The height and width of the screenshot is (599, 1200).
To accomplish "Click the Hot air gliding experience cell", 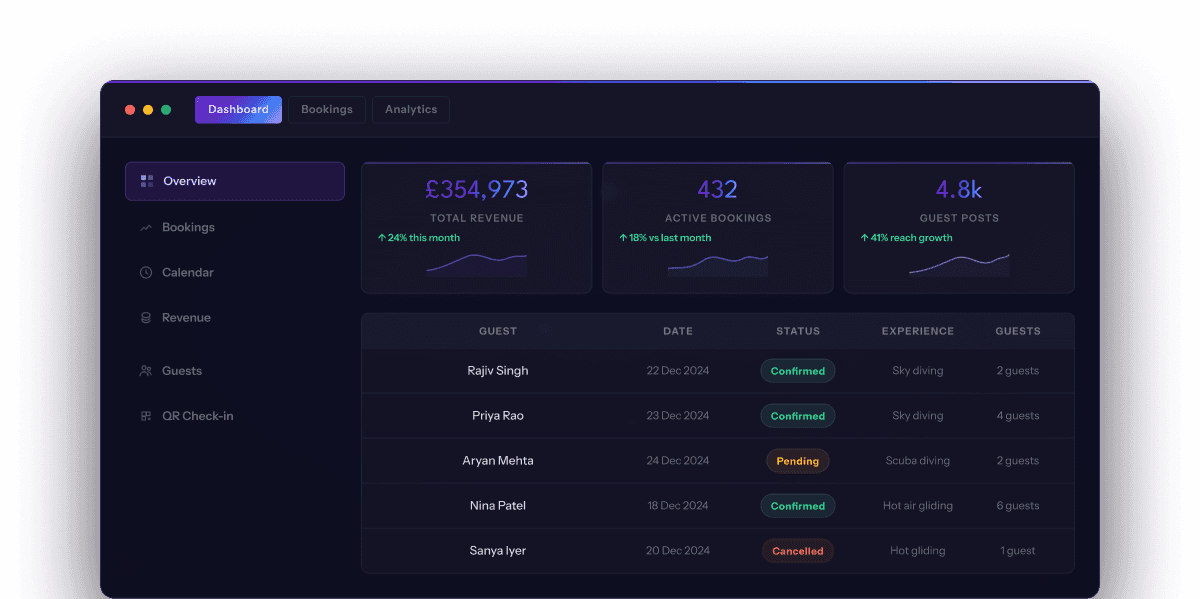I will (918, 506).
